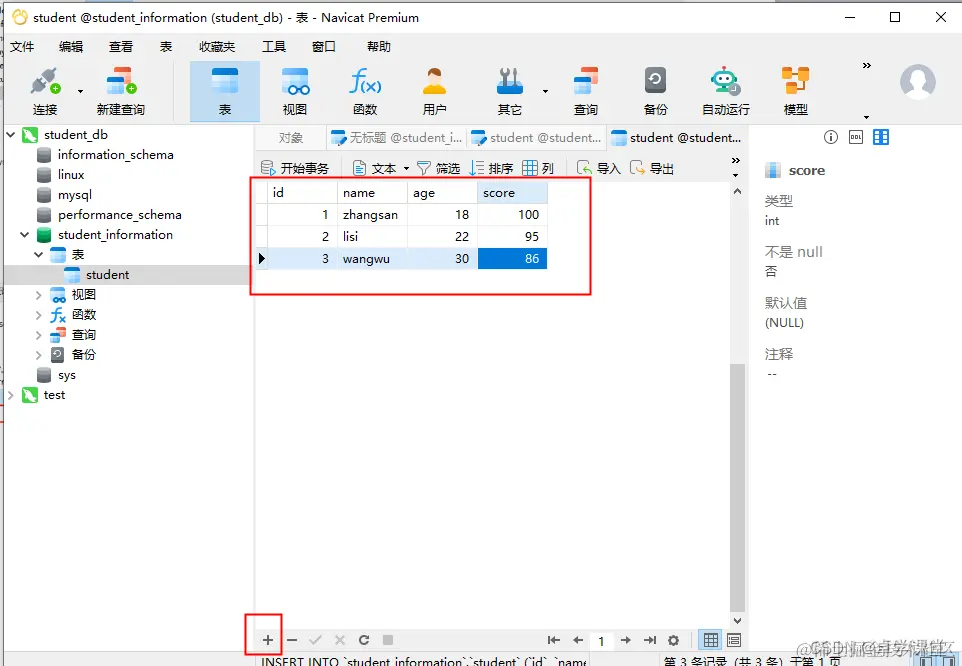Image resolution: width=962 pixels, height=666 pixels.
Task: Expand the 视图 tree node
Action: tap(39, 295)
